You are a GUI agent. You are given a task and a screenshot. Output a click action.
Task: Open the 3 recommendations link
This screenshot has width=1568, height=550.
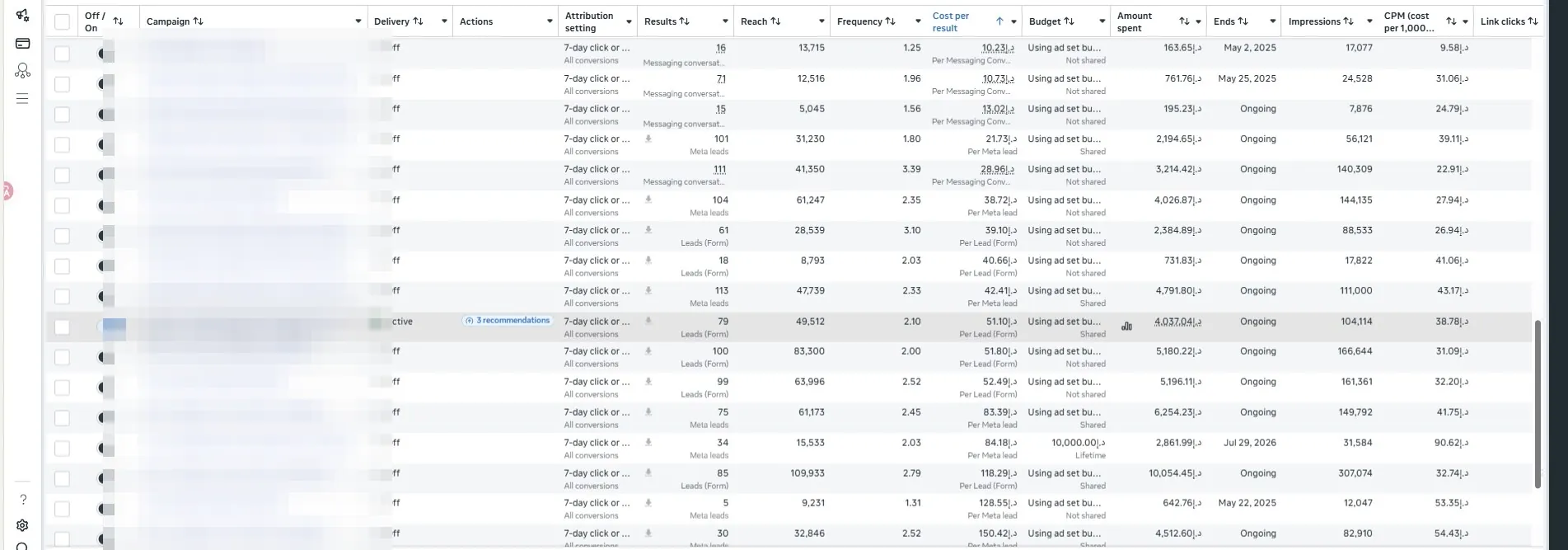(x=507, y=321)
